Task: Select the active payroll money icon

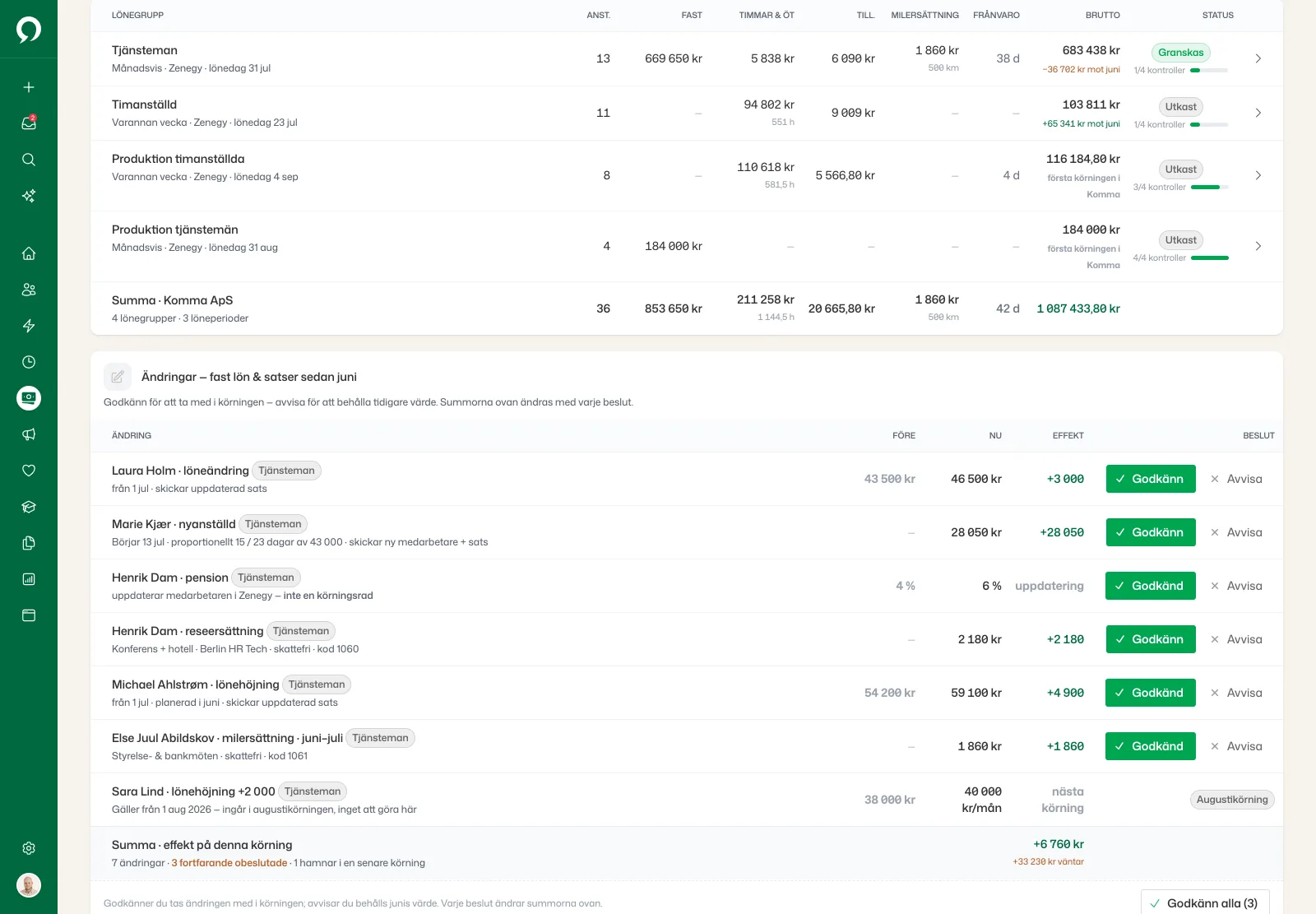Action: coord(29,398)
